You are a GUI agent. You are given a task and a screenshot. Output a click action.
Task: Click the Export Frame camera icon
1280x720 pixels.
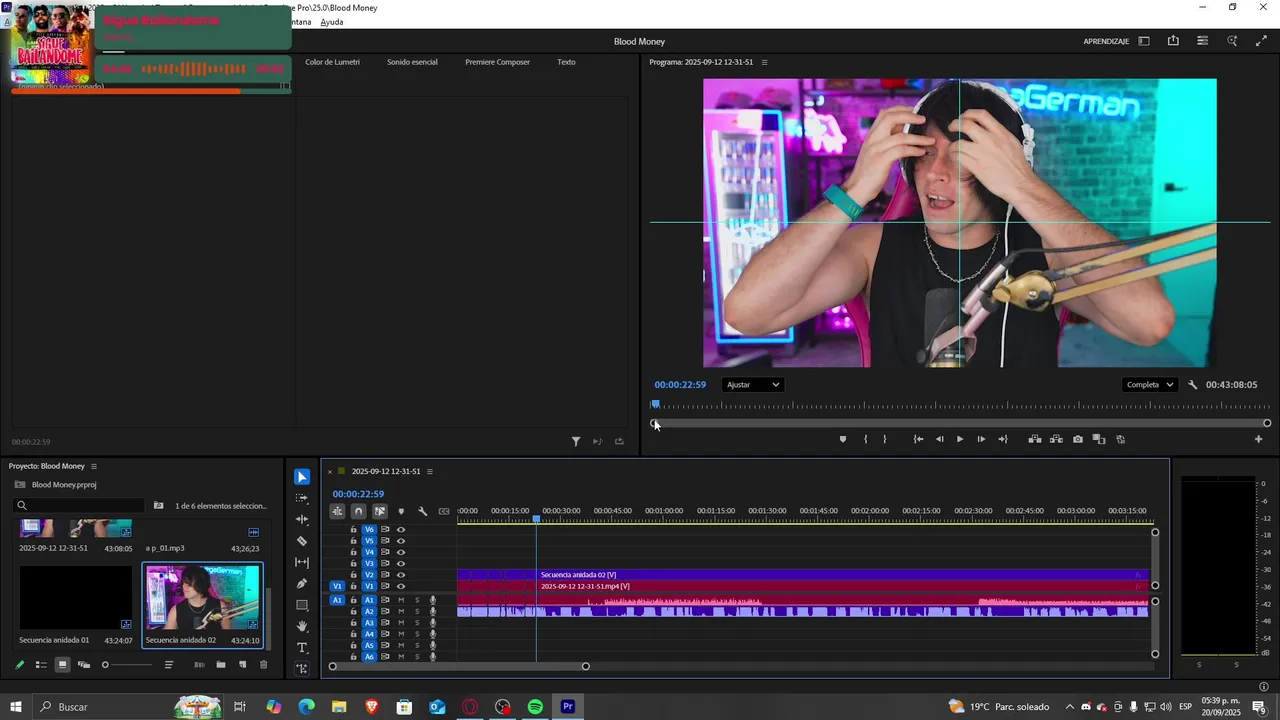click(1077, 439)
